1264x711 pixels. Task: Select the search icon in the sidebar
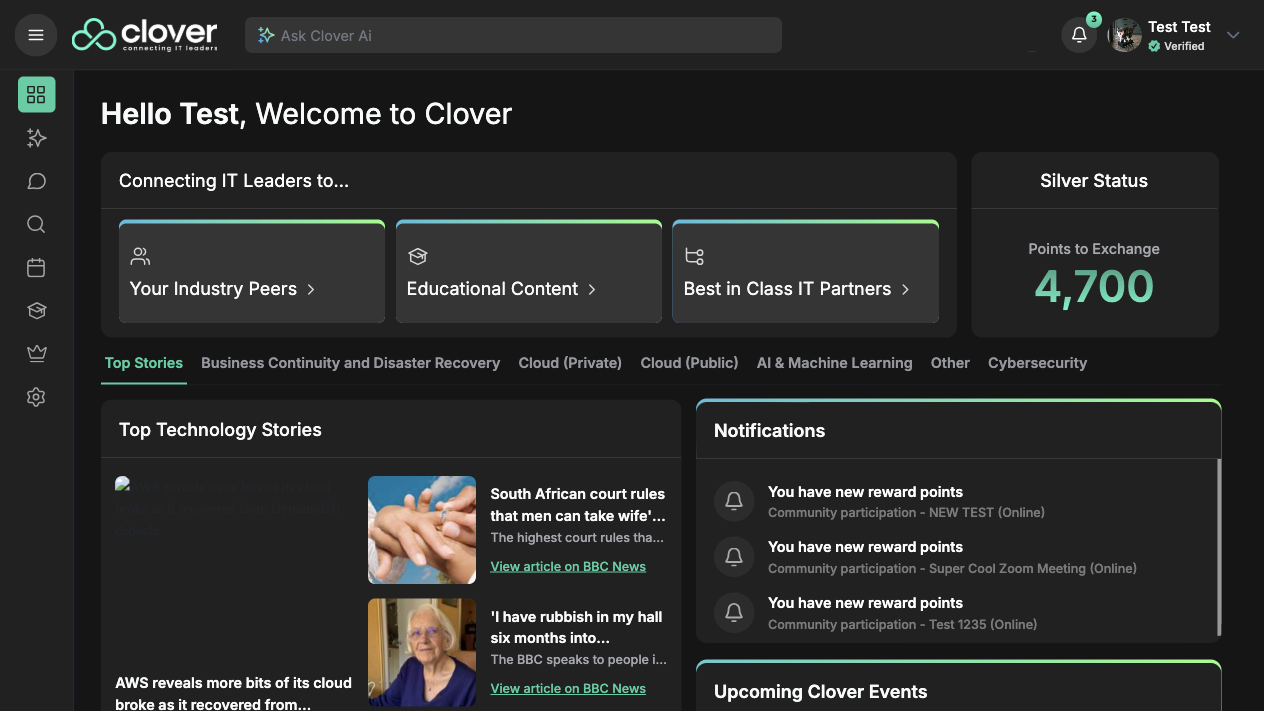tap(36, 224)
